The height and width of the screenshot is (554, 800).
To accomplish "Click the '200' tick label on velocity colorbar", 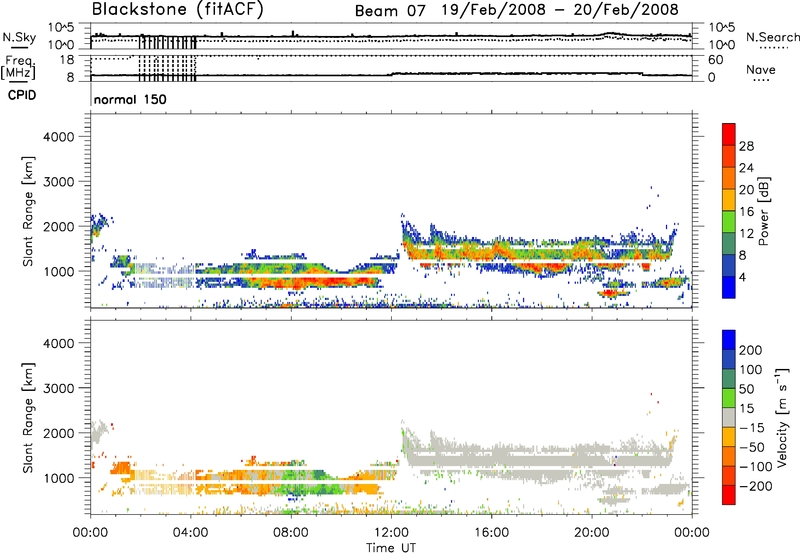I will pyautogui.click(x=750, y=350).
